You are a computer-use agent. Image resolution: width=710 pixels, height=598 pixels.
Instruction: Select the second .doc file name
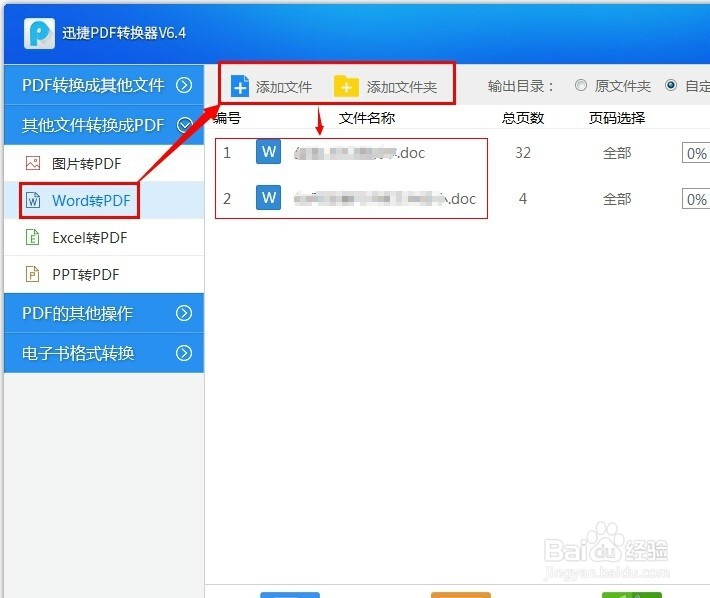coord(385,199)
